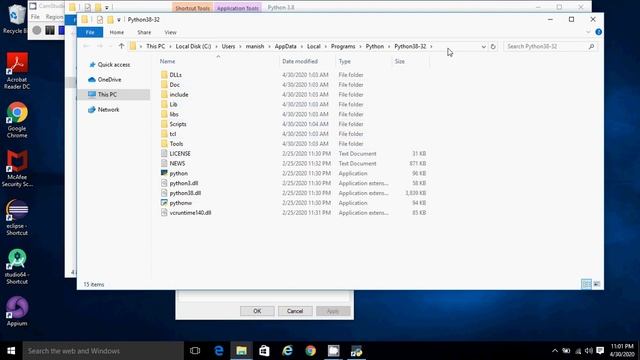This screenshot has height=360, width=640.
Task: Select Shortcut Tools tab in back window
Action: [192, 8]
